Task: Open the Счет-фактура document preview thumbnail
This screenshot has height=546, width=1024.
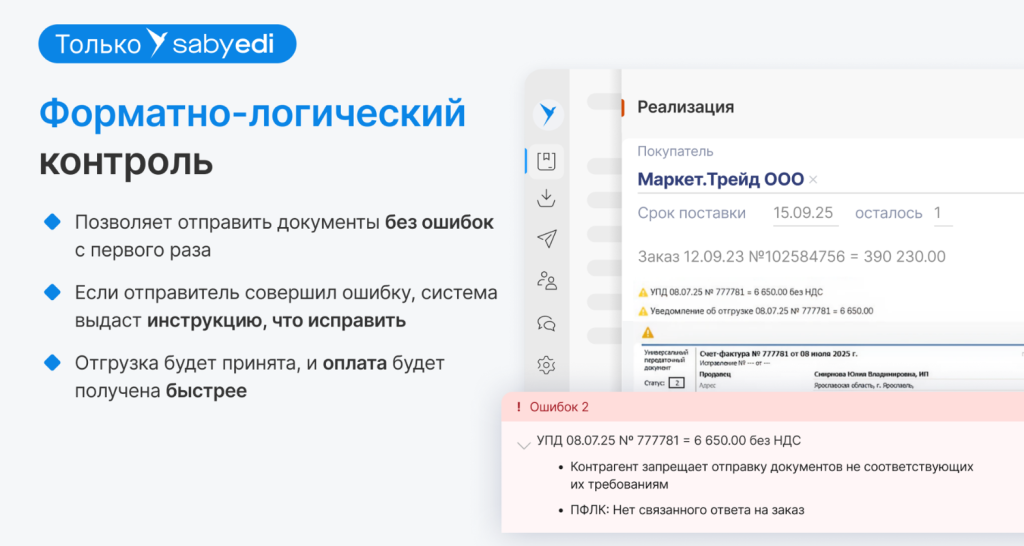Action: point(831,368)
